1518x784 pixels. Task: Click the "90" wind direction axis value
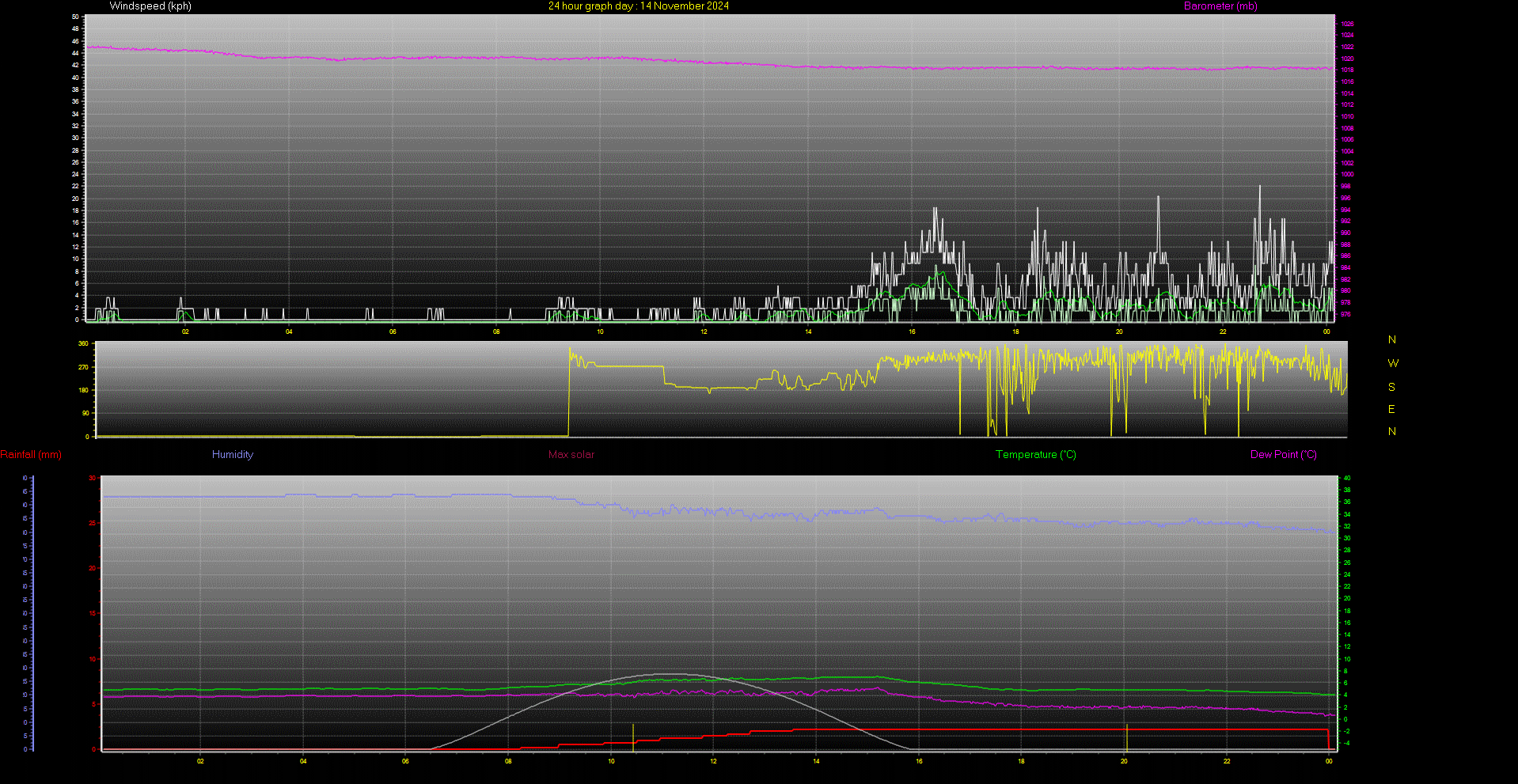85,413
